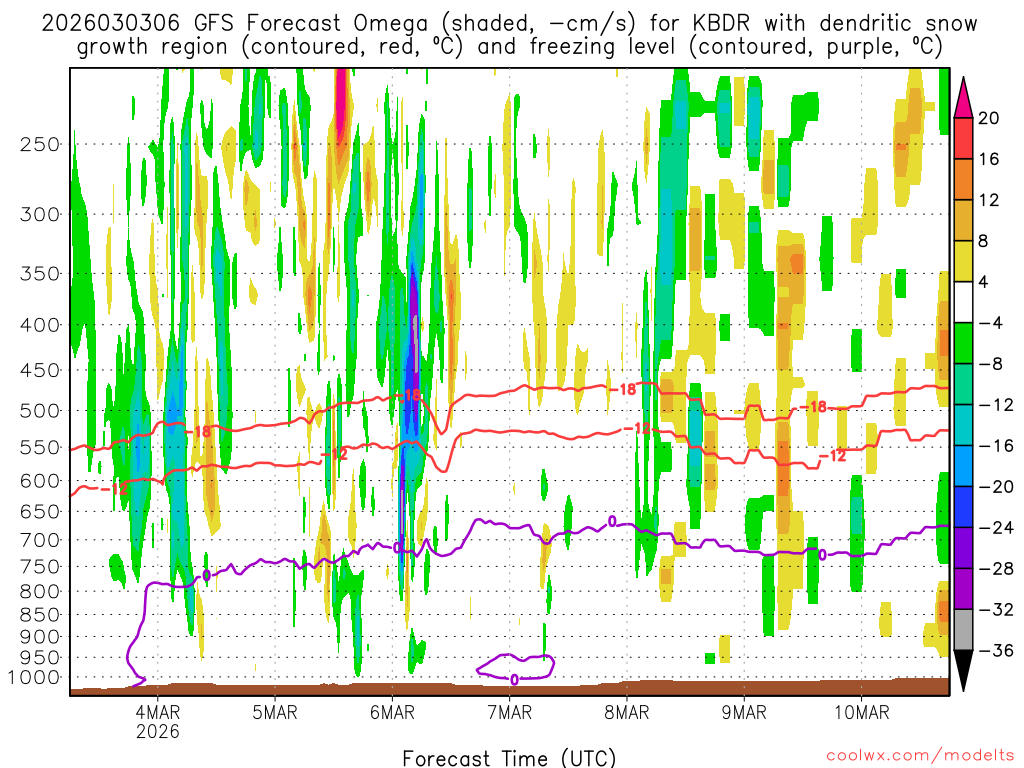The image size is (1024, 768).
Task: Click the purple 0 label on the 7MAR loop
Action: pos(515,680)
